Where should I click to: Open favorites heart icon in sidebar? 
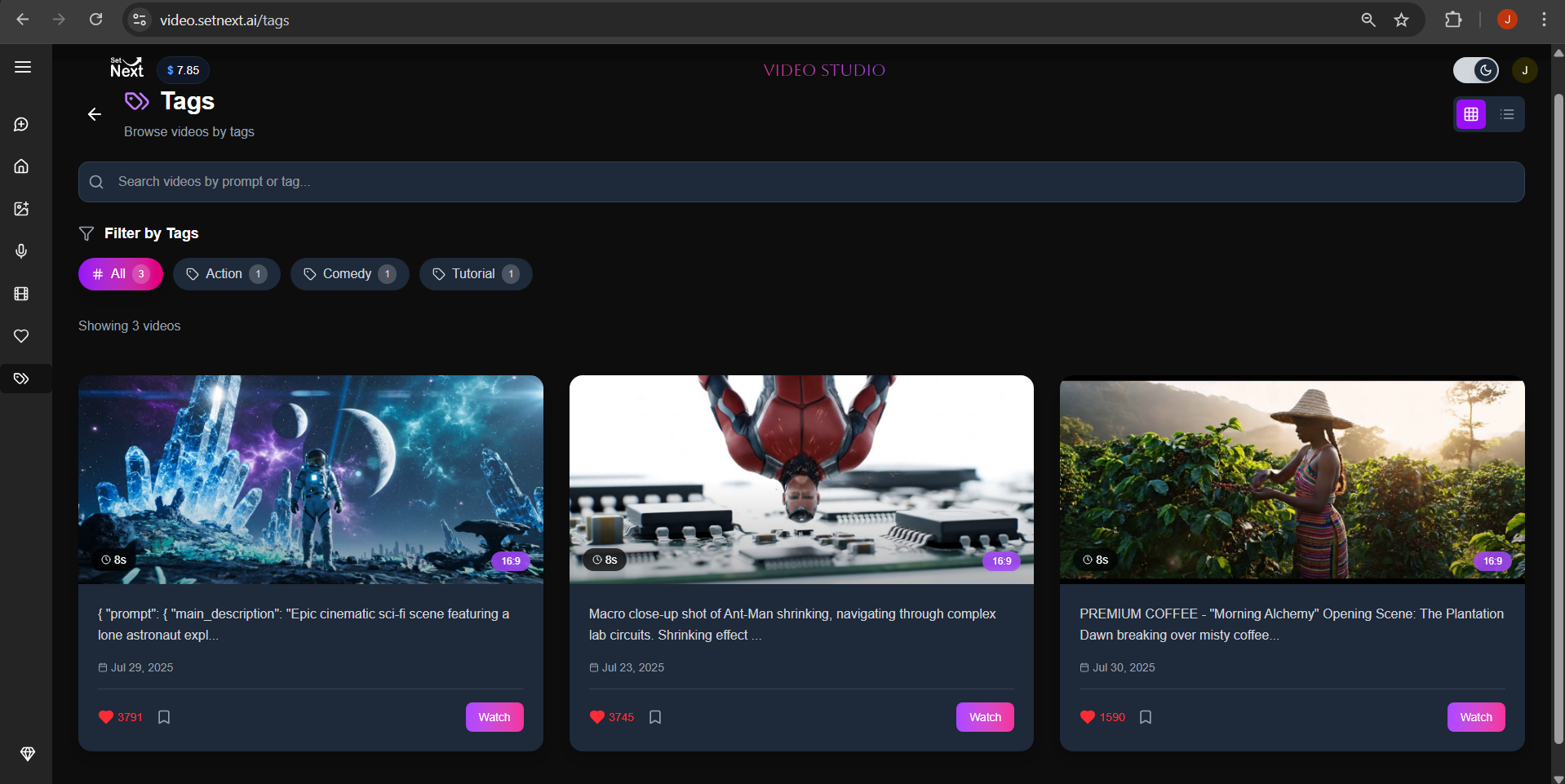[22, 336]
